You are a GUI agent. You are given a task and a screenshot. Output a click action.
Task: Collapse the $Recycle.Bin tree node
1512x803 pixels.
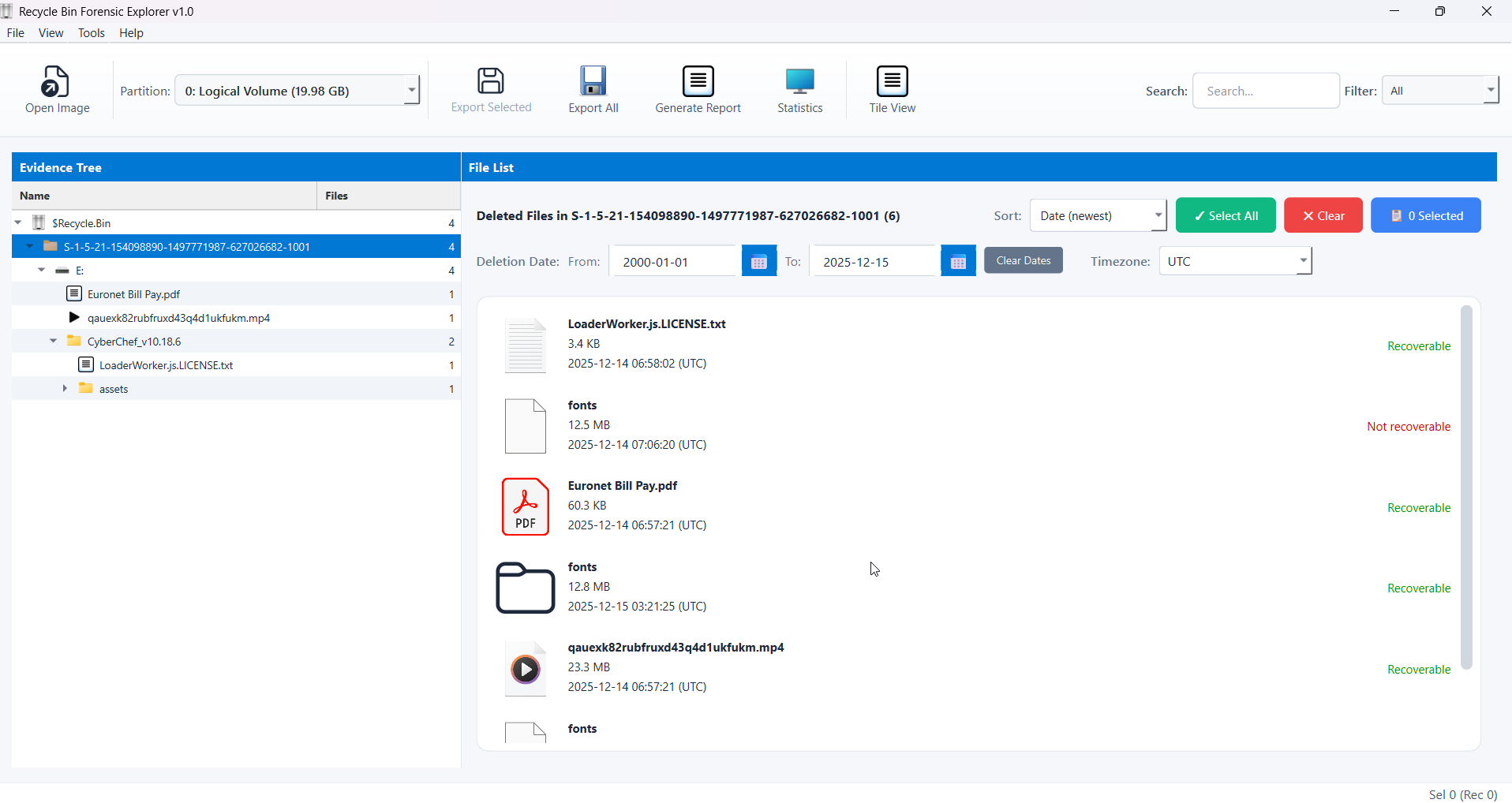[18, 223]
